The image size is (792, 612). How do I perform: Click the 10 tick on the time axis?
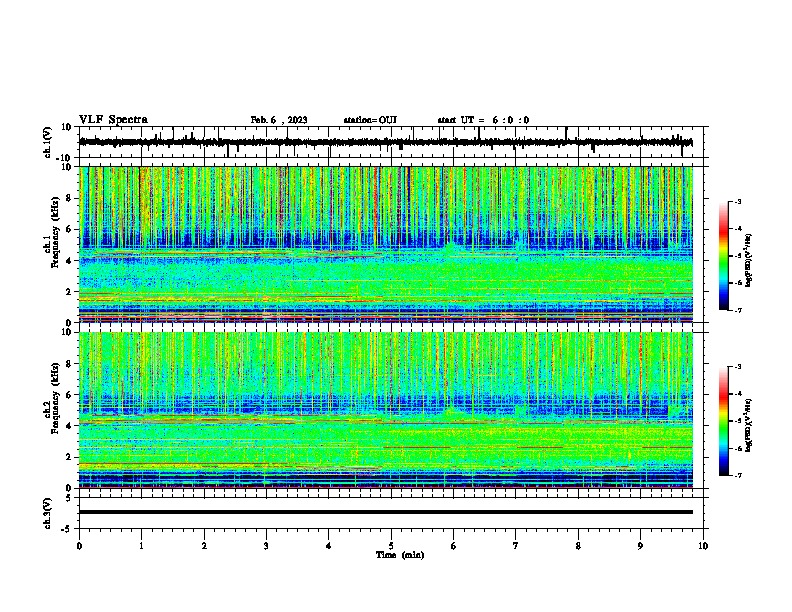(703, 546)
